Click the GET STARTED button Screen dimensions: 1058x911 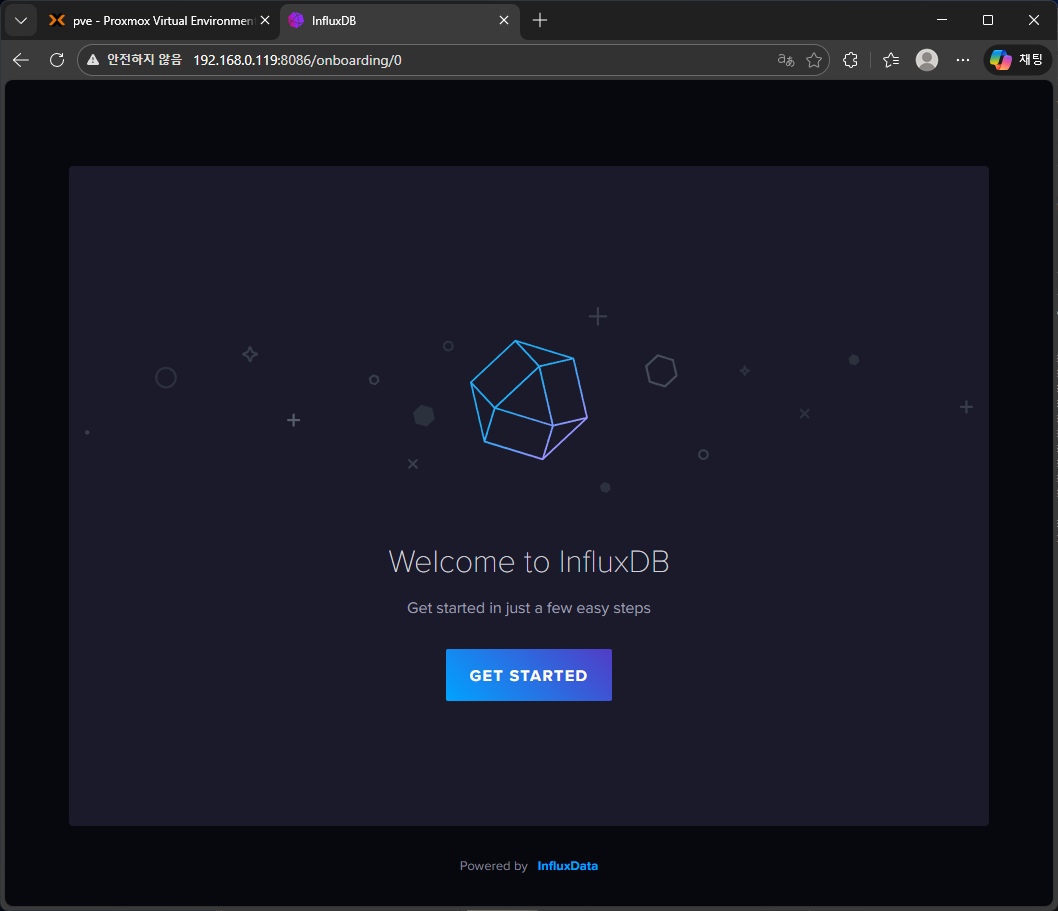click(x=528, y=675)
